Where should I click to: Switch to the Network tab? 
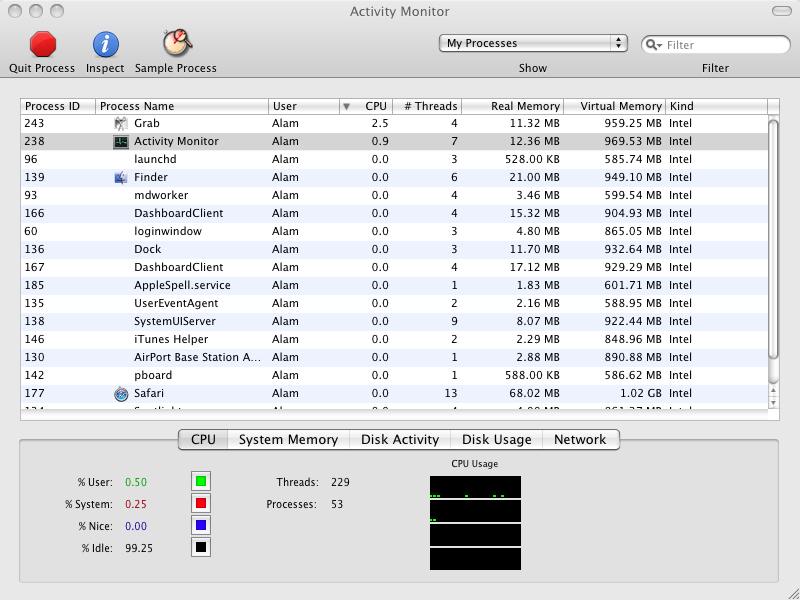point(580,439)
